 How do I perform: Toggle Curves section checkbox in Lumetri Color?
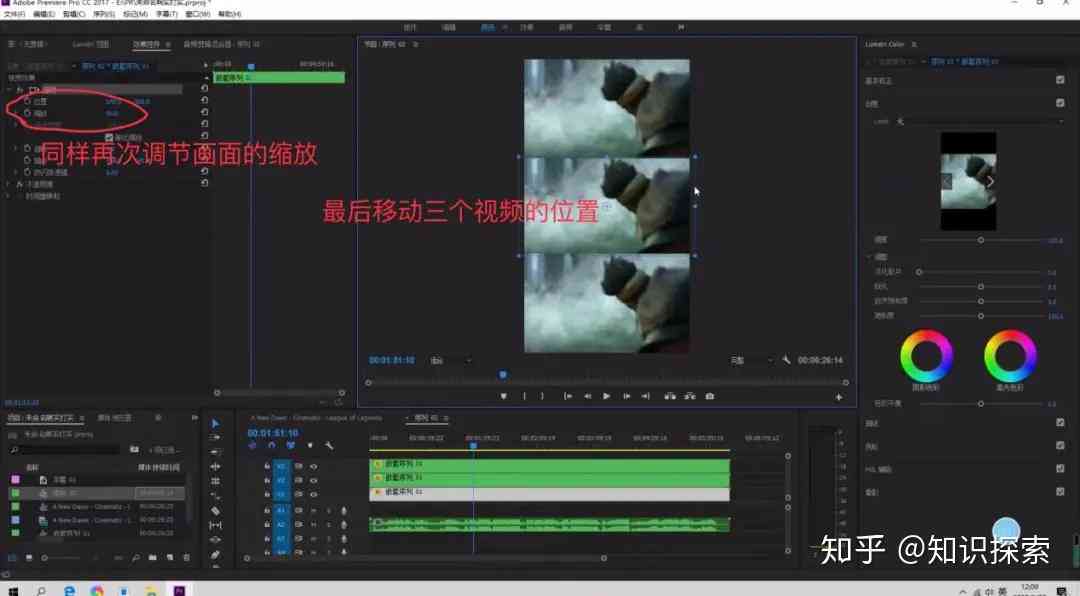pos(1060,422)
